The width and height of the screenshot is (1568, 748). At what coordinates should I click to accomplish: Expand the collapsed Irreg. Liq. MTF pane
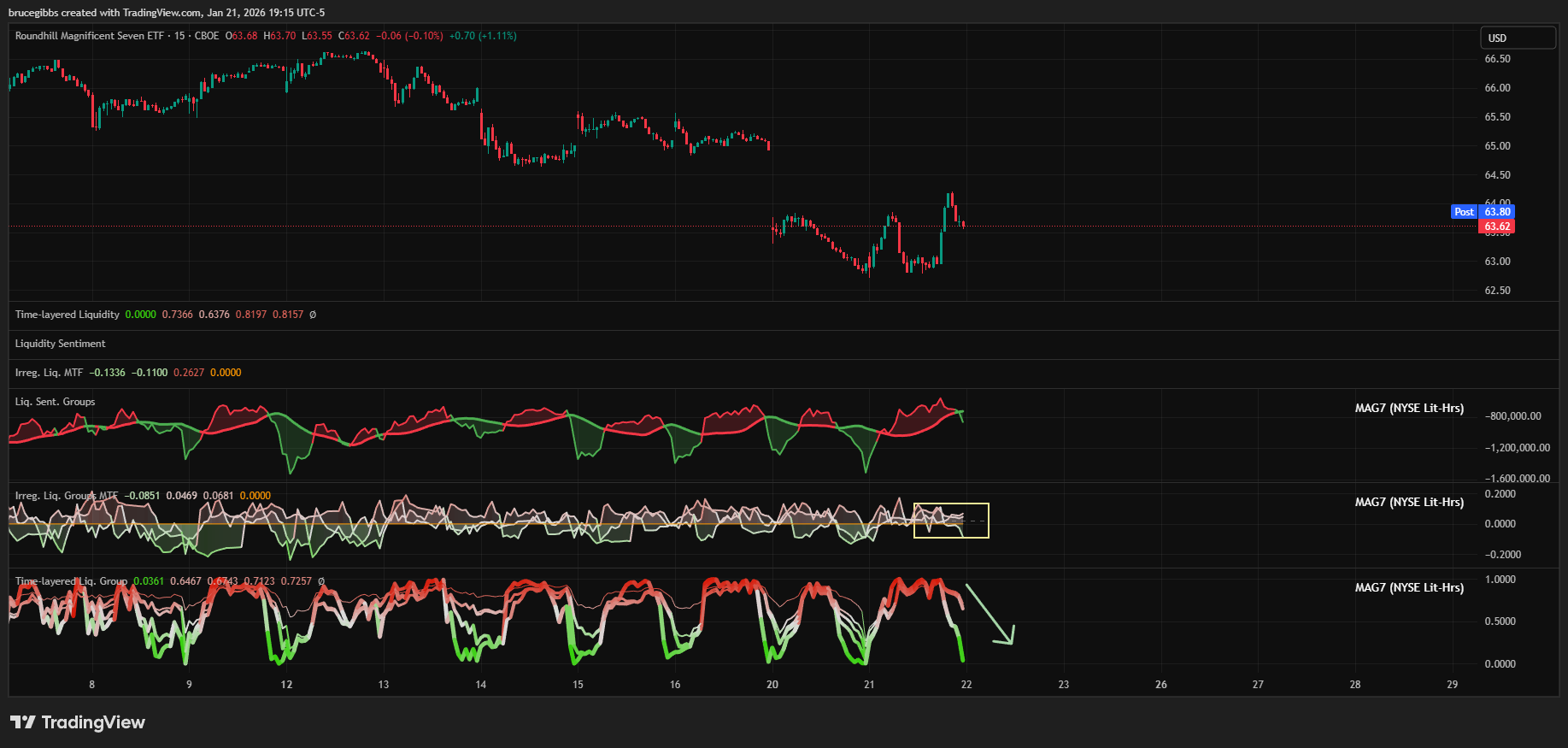pyautogui.click(x=49, y=373)
